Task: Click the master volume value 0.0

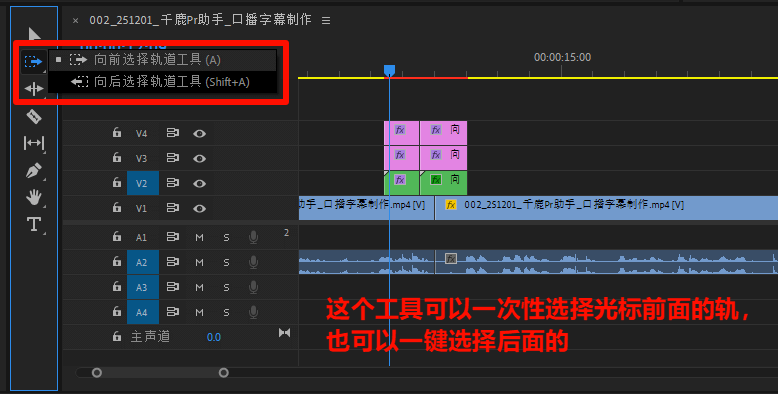Action: pyautogui.click(x=213, y=337)
